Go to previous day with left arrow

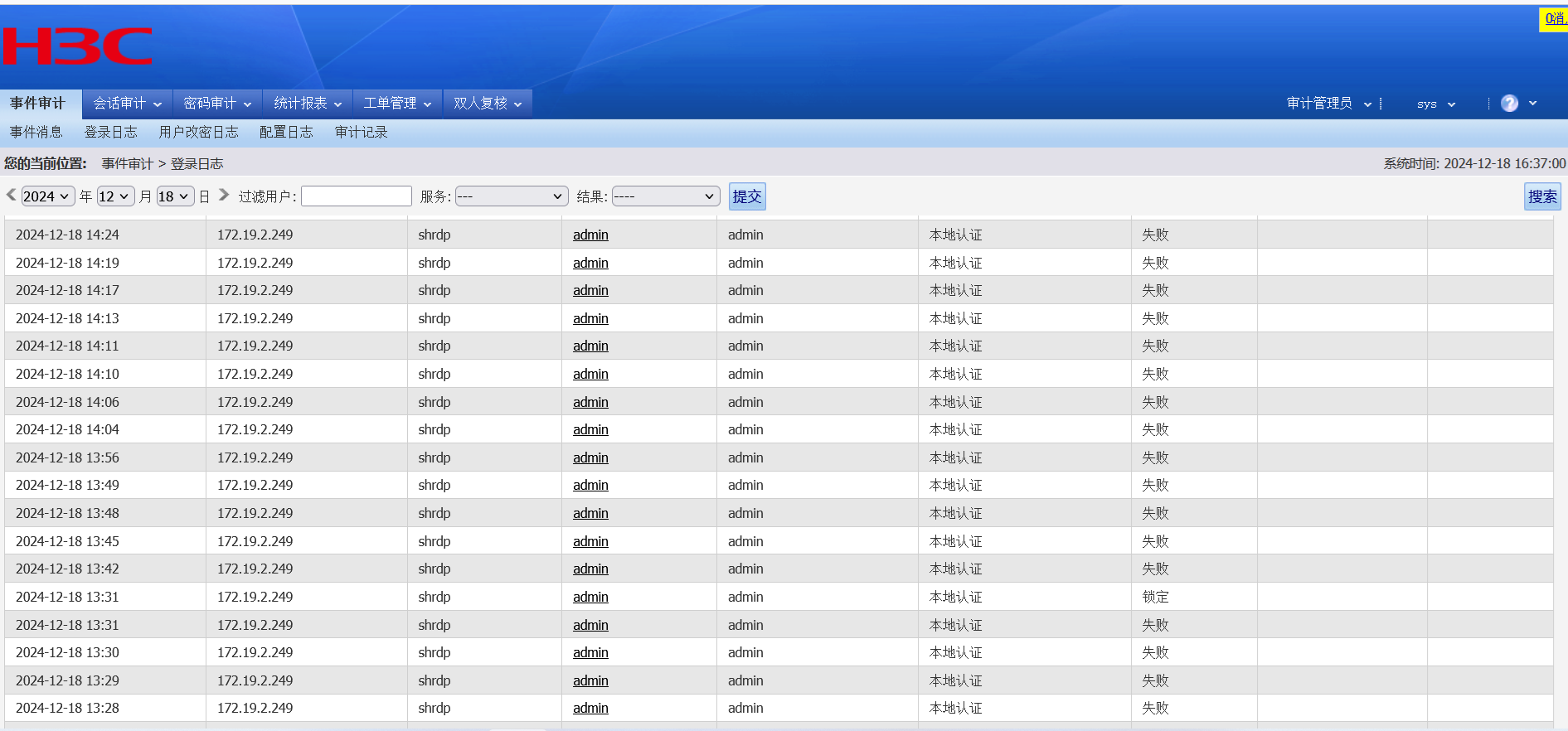click(12, 195)
